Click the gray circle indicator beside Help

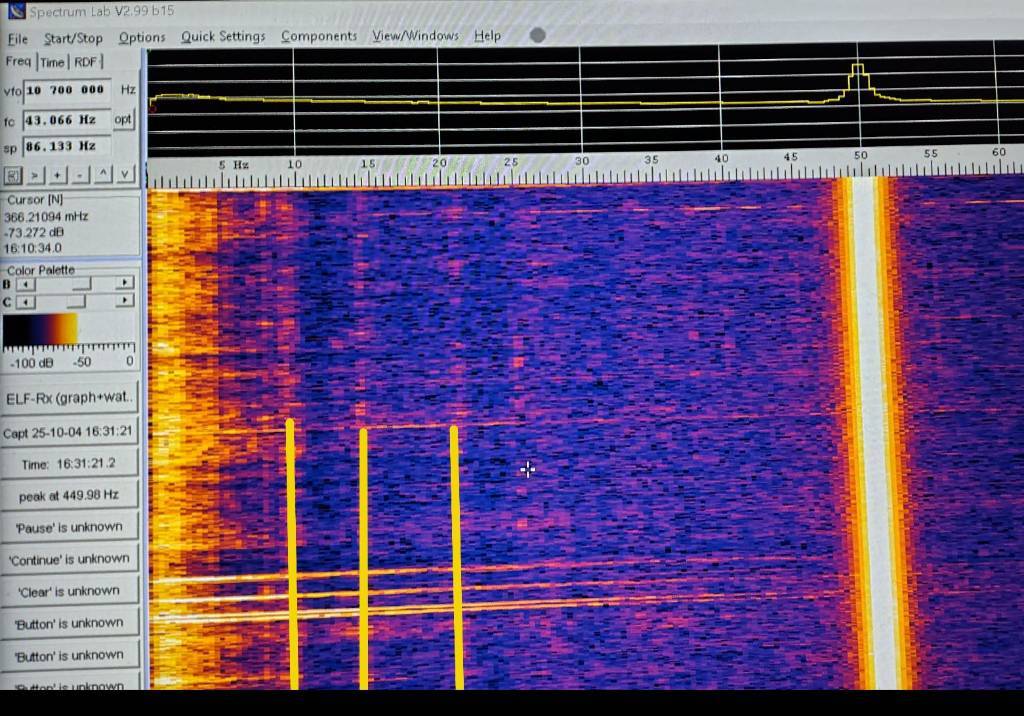537,35
